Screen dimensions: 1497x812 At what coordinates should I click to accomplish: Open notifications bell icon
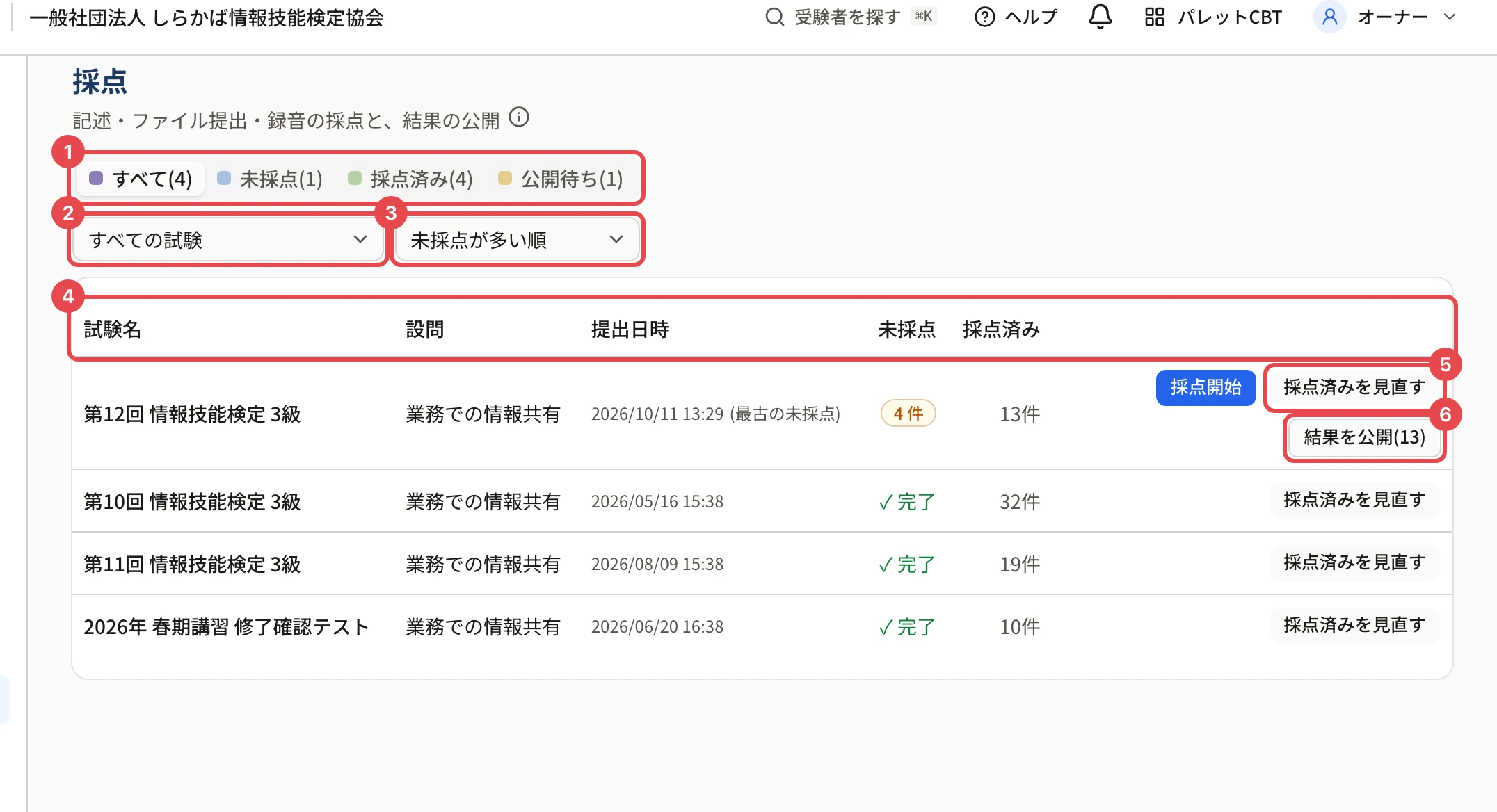pos(1100,17)
